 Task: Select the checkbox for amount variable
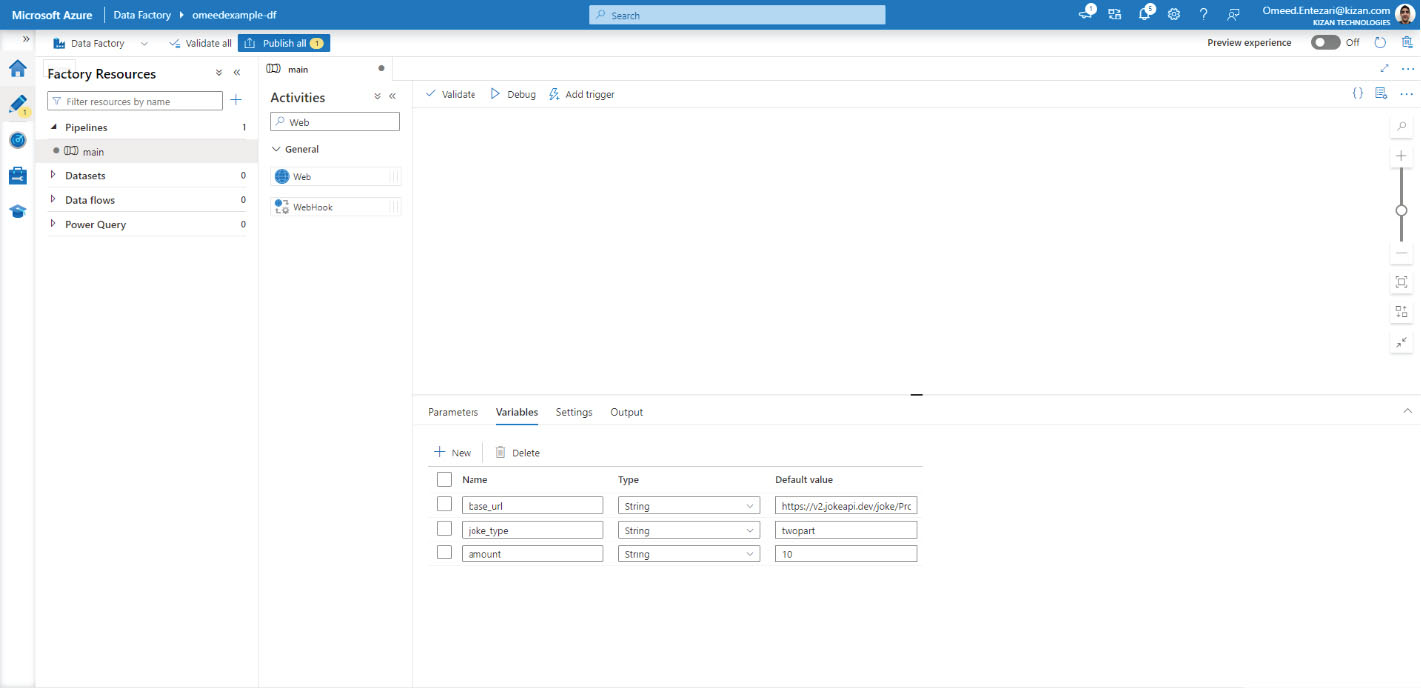coord(444,553)
